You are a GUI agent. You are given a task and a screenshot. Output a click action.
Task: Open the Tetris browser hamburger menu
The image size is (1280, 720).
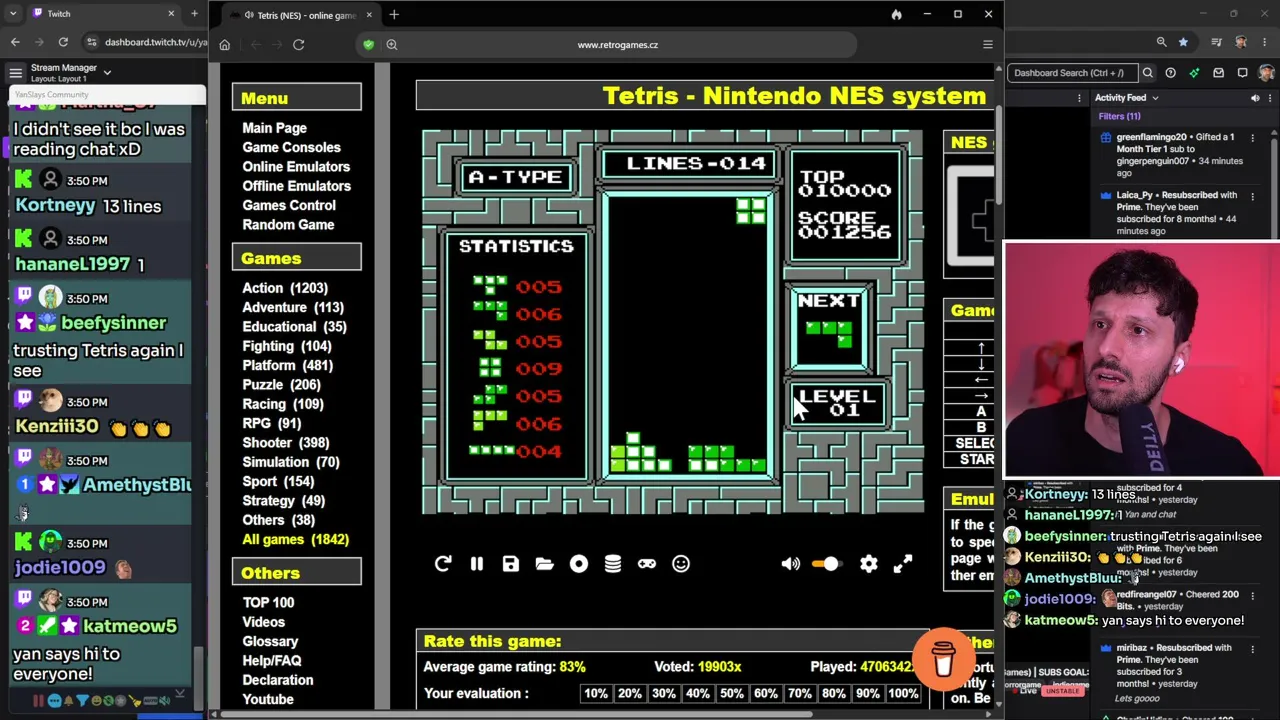pos(987,44)
